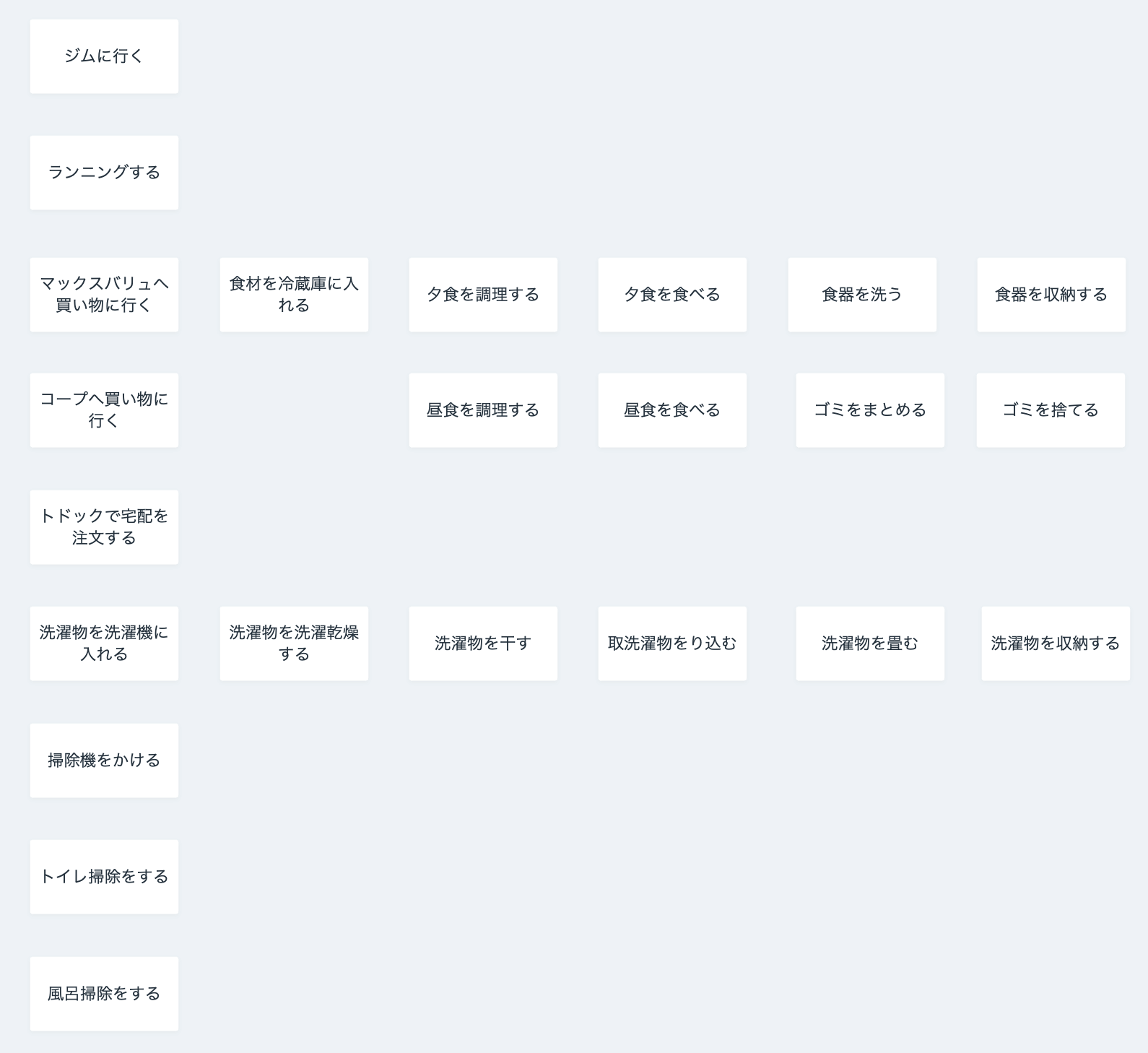This screenshot has width=1148, height=1053.
Task: Select the マックスバリュへ買い物に行く card
Action: [x=104, y=295]
